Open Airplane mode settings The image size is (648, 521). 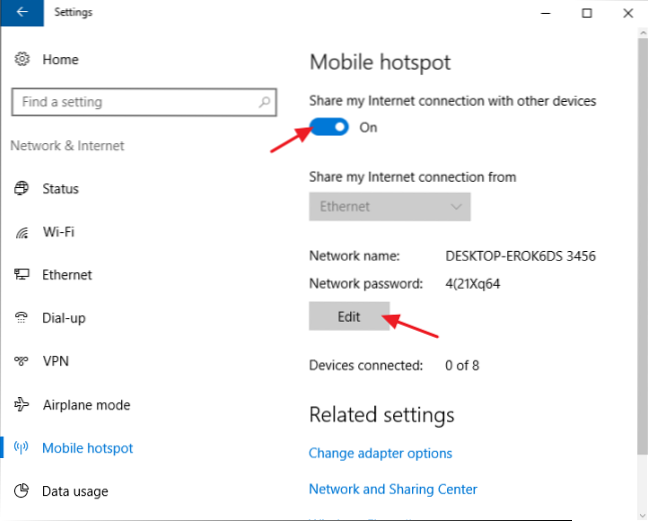pyautogui.click(x=86, y=405)
